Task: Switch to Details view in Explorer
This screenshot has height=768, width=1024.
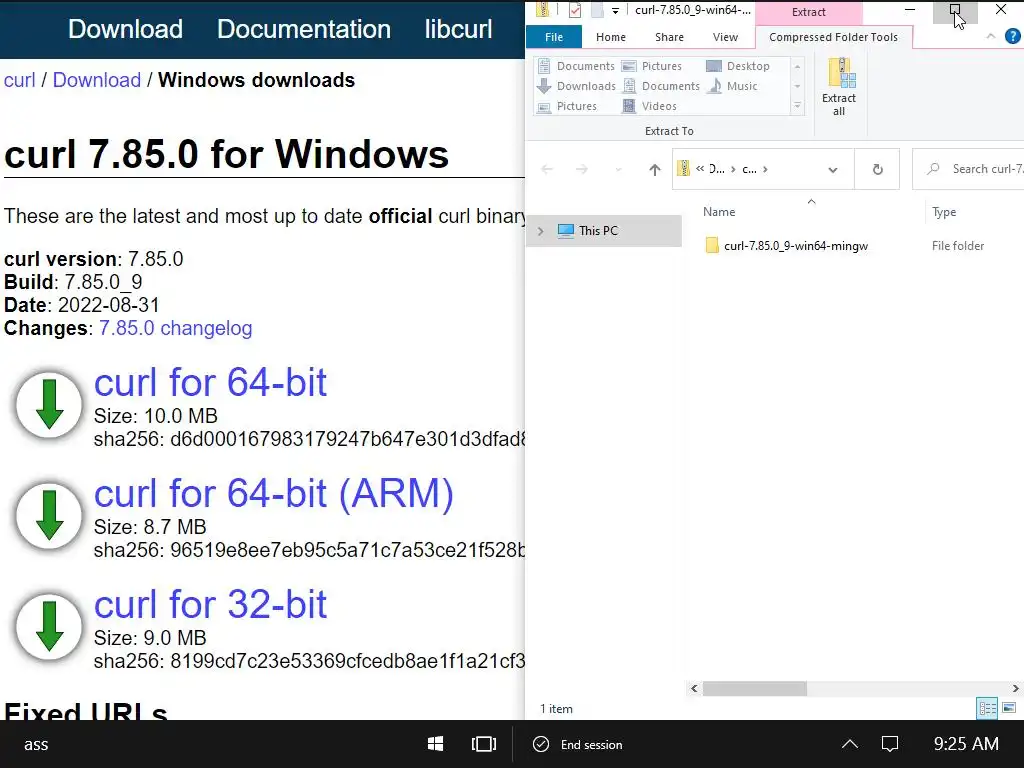Action: (987, 708)
